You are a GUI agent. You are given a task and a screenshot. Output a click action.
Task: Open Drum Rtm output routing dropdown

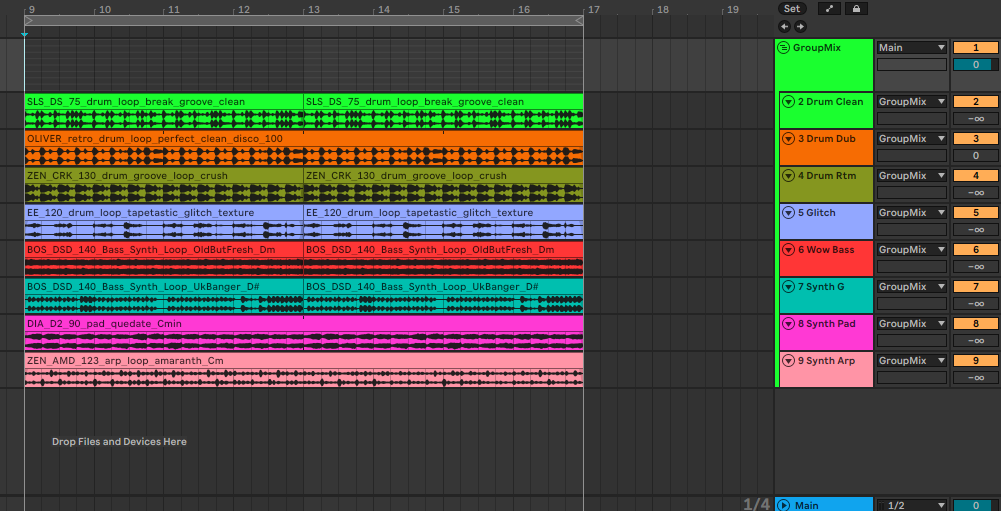tap(912, 176)
